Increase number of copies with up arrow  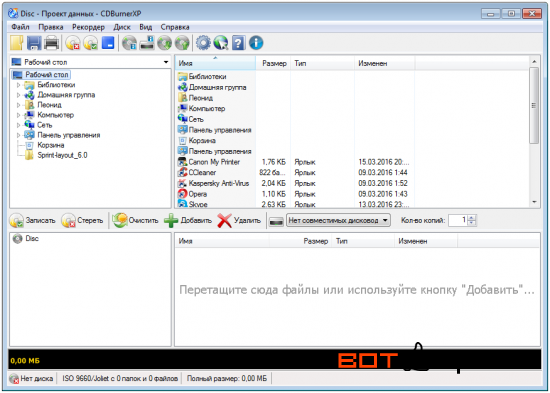(472, 218)
